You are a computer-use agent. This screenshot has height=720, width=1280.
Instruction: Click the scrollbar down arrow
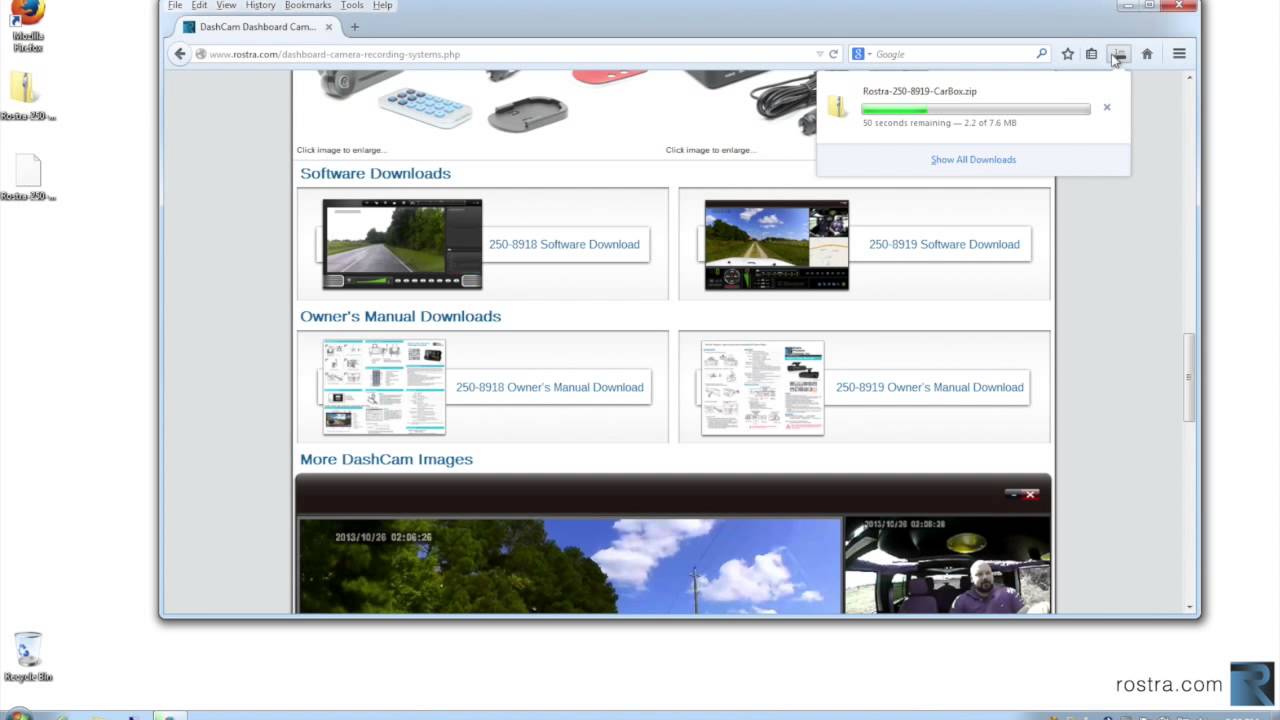click(x=1189, y=606)
